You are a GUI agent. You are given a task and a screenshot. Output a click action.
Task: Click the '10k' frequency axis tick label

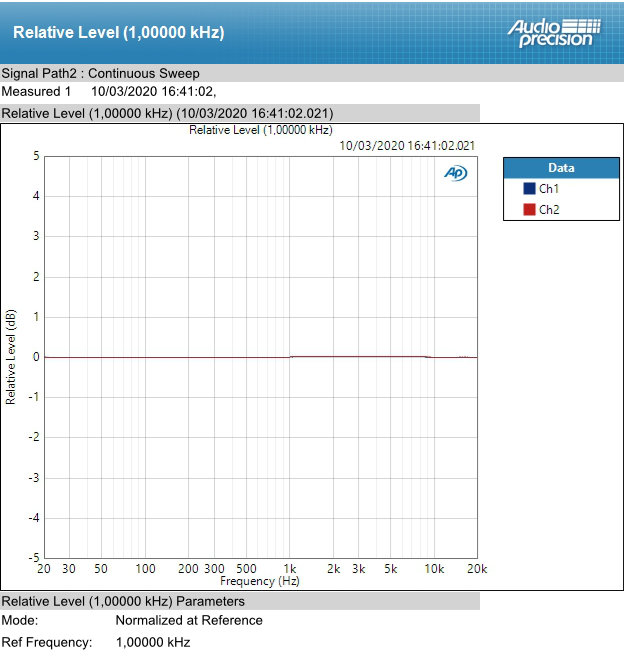434,569
